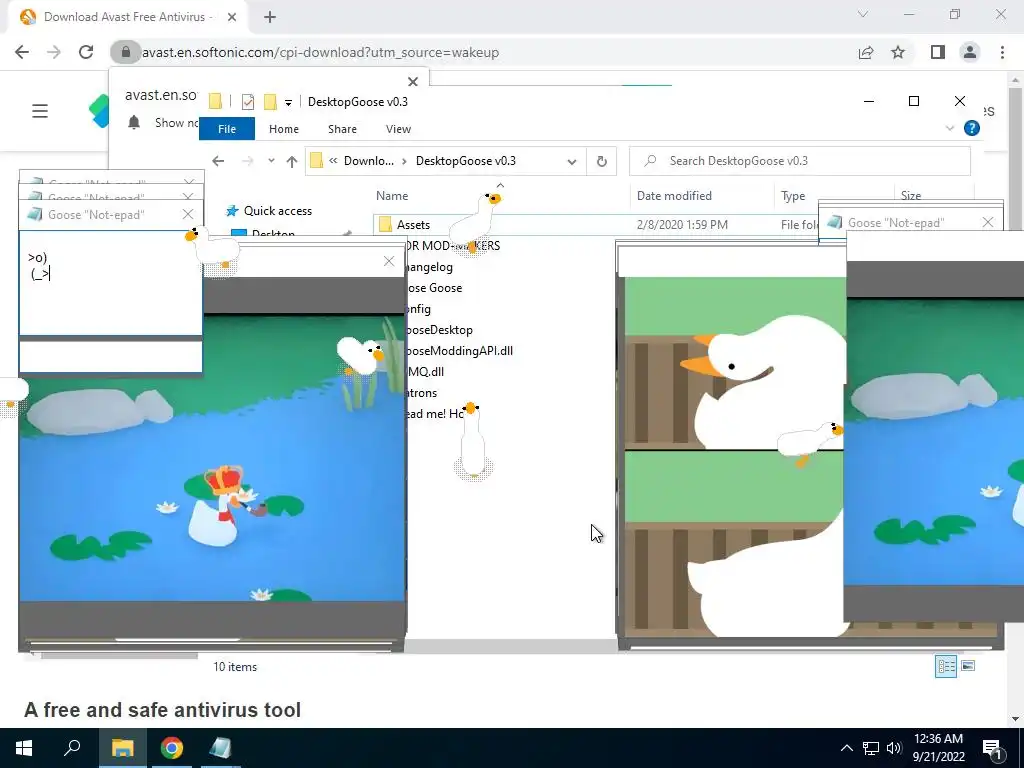Click the notification bell icon in Chrome popup

[134, 123]
